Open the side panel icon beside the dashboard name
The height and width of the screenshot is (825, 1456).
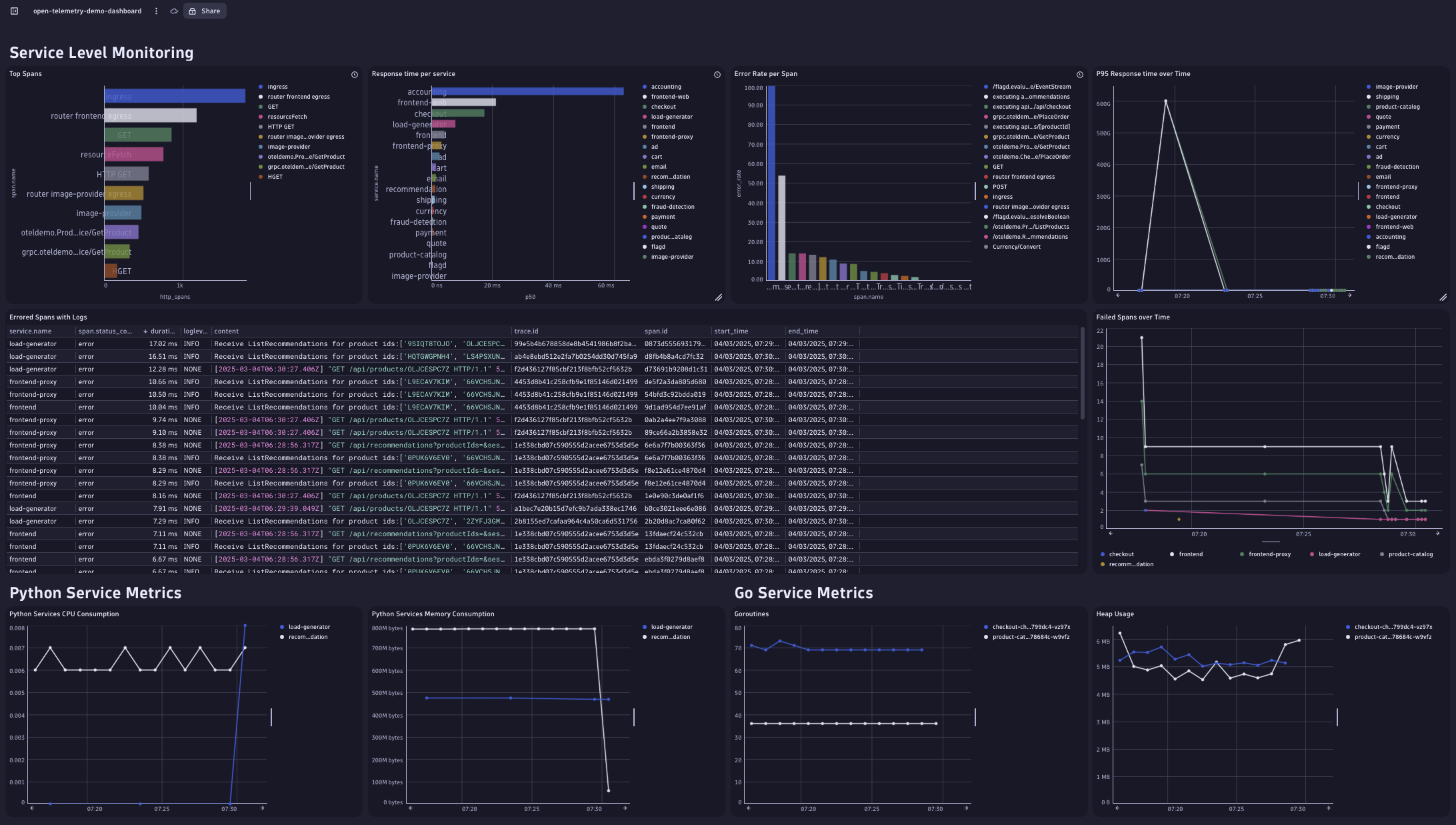(14, 10)
